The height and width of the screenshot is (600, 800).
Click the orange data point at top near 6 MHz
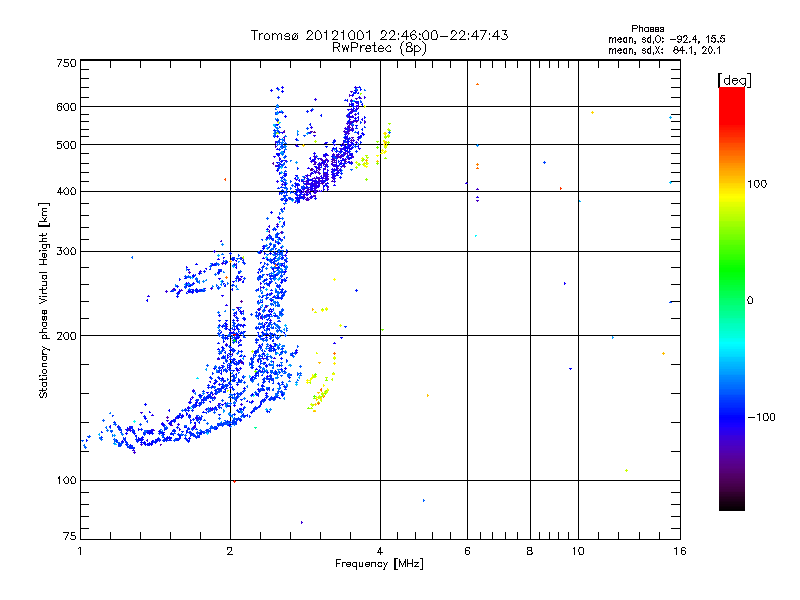tap(478, 84)
